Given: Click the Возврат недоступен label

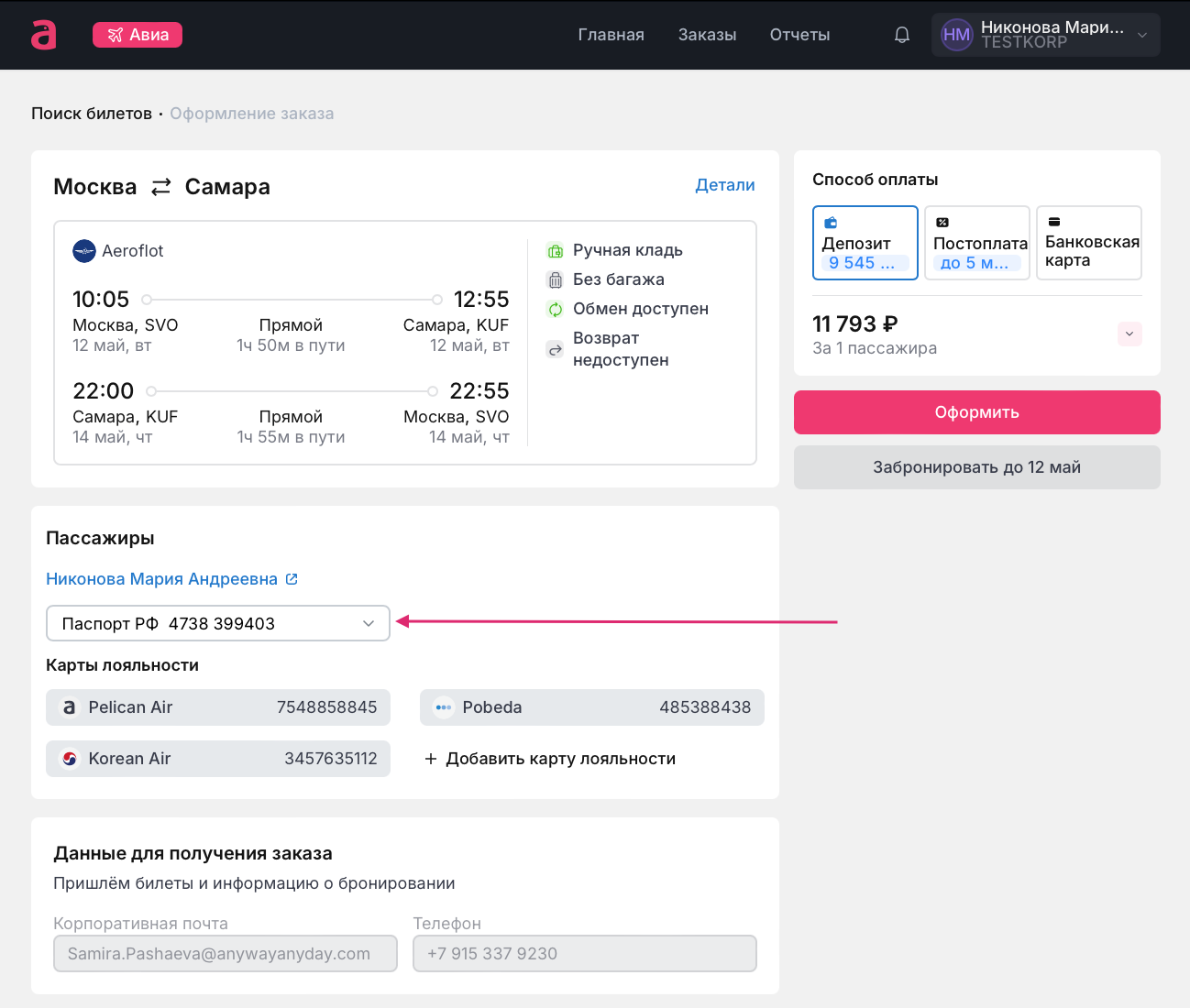Looking at the screenshot, I should [621, 349].
